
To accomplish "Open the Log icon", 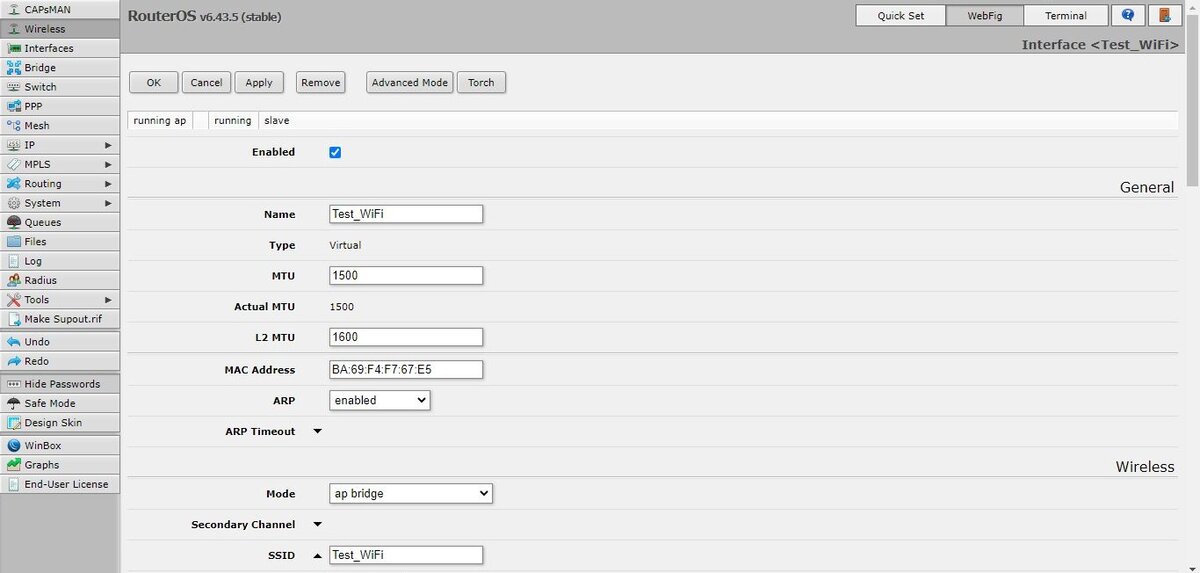I will (x=14, y=261).
